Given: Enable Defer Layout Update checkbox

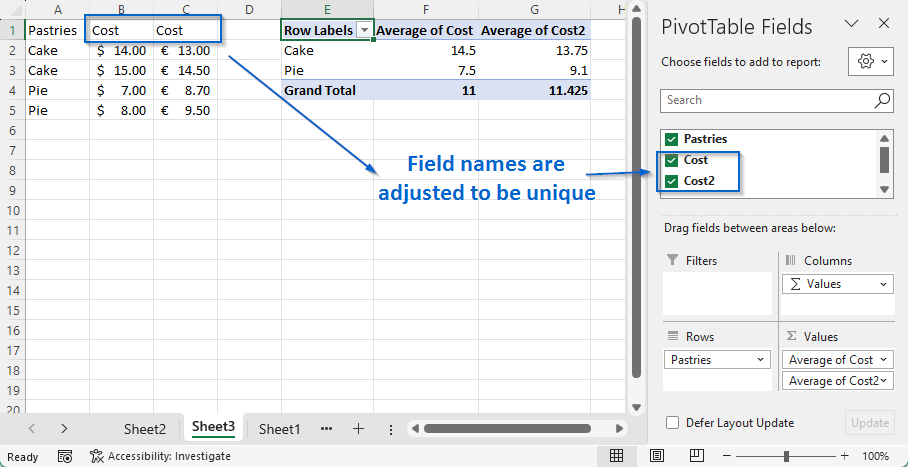Looking at the screenshot, I should 672,423.
